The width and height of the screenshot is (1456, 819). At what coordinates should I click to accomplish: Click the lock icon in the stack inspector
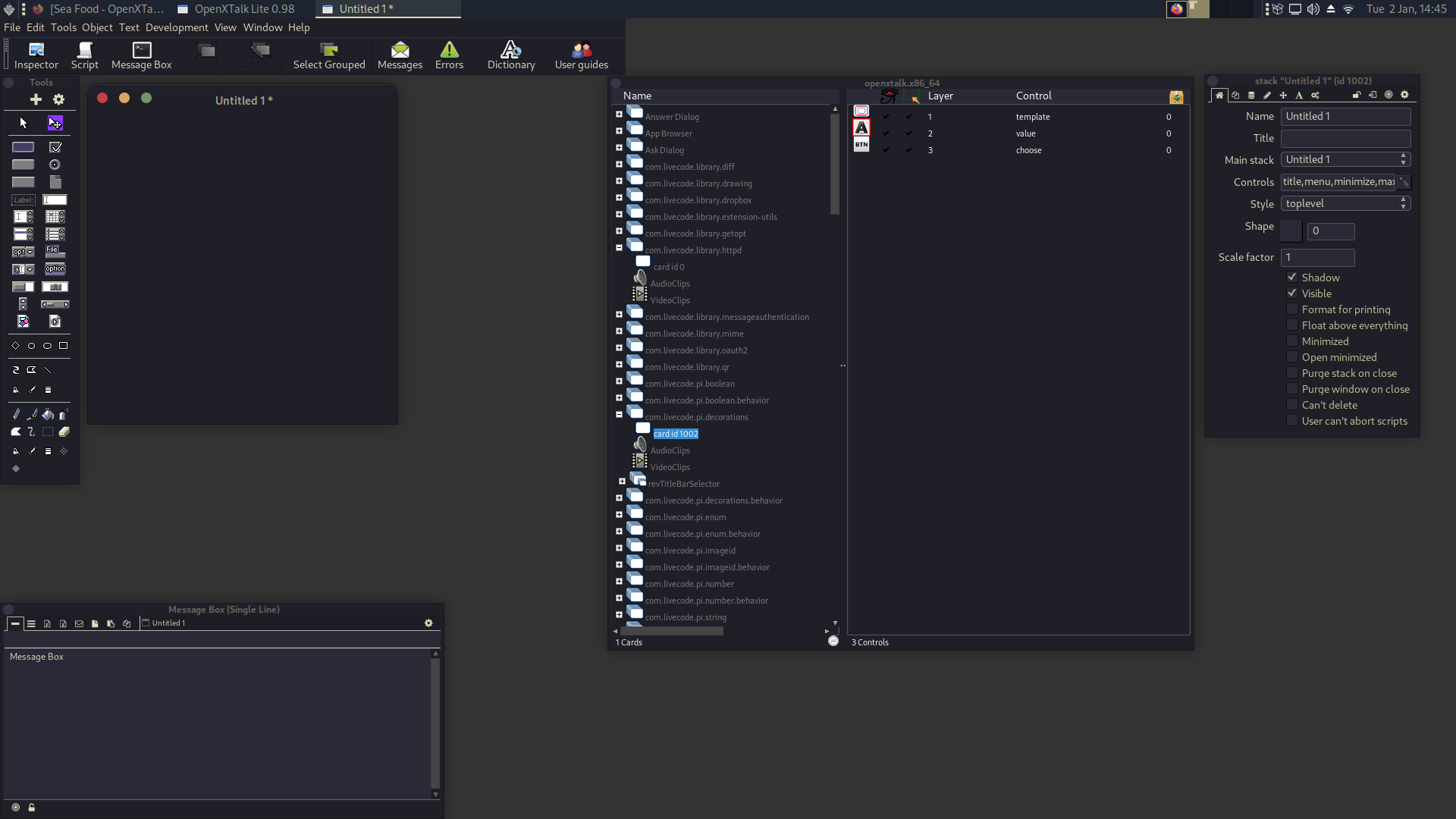(1356, 96)
